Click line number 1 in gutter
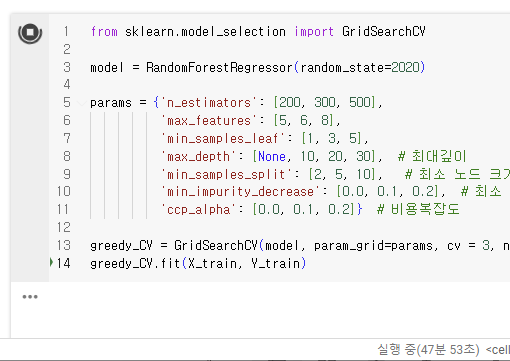The image size is (510, 361). click(66, 32)
